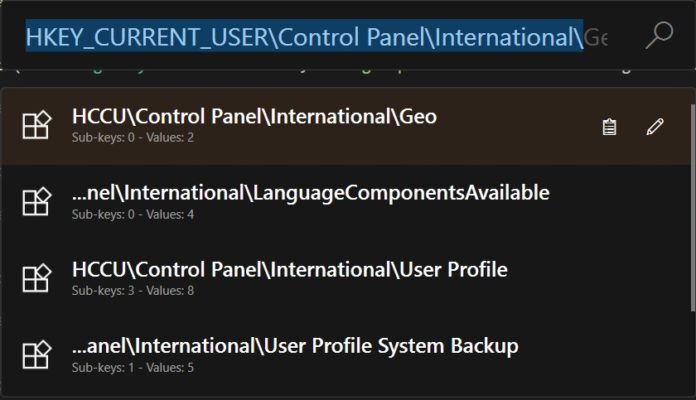Choose the International\User Profile result
The image size is (696, 400).
pos(290,270)
